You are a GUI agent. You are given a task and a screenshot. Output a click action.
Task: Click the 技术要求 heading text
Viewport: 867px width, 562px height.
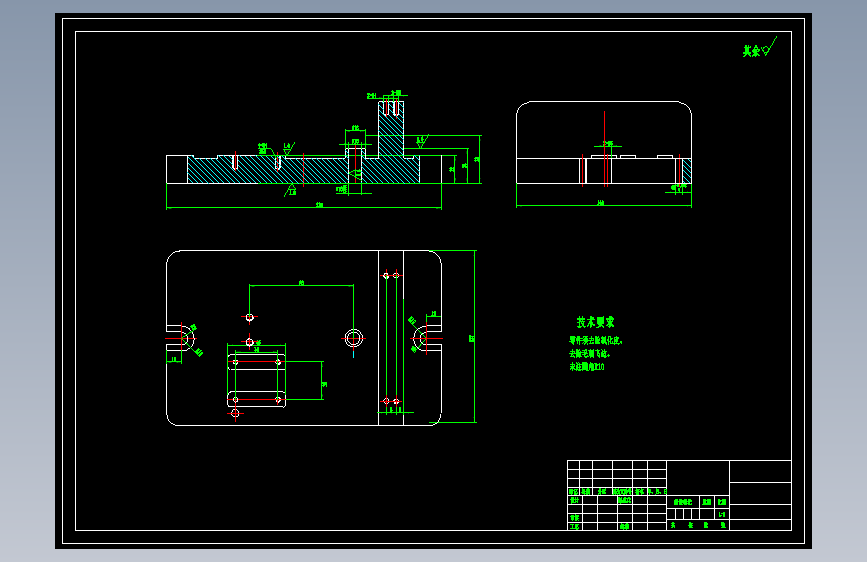pos(596,322)
